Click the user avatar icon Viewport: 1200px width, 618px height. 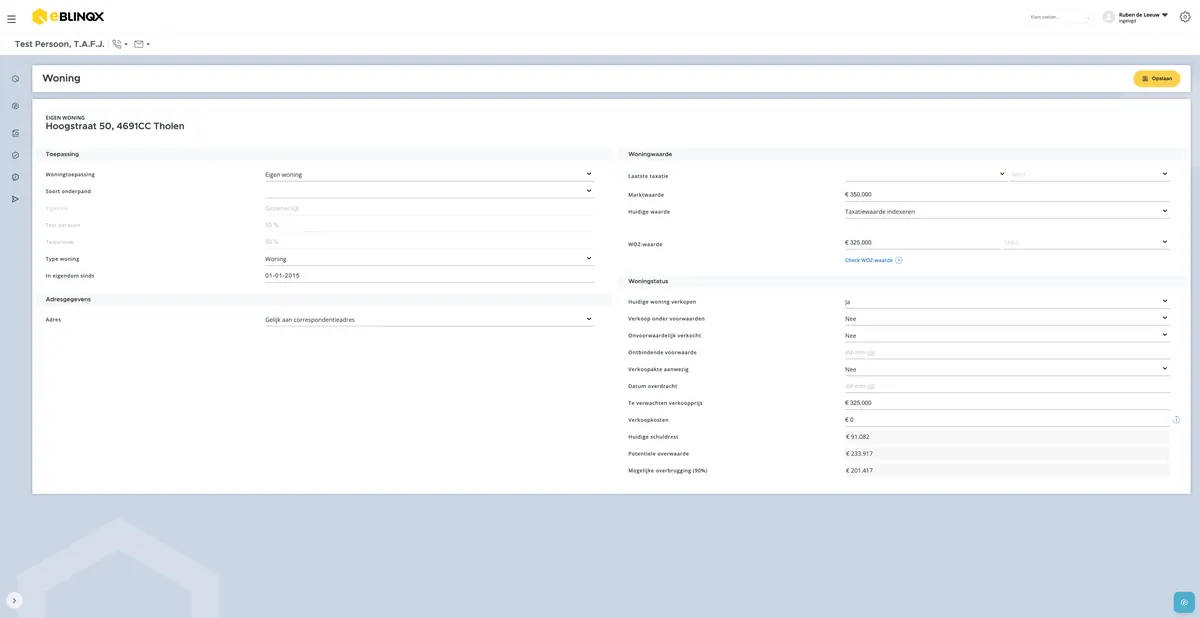click(1108, 17)
